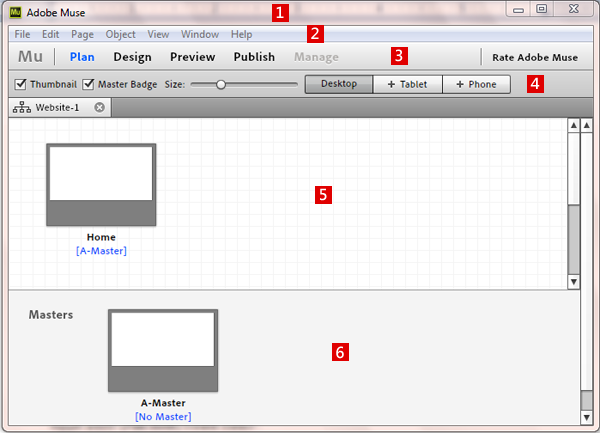
Task: Switch to Preview mode
Action: point(192,57)
